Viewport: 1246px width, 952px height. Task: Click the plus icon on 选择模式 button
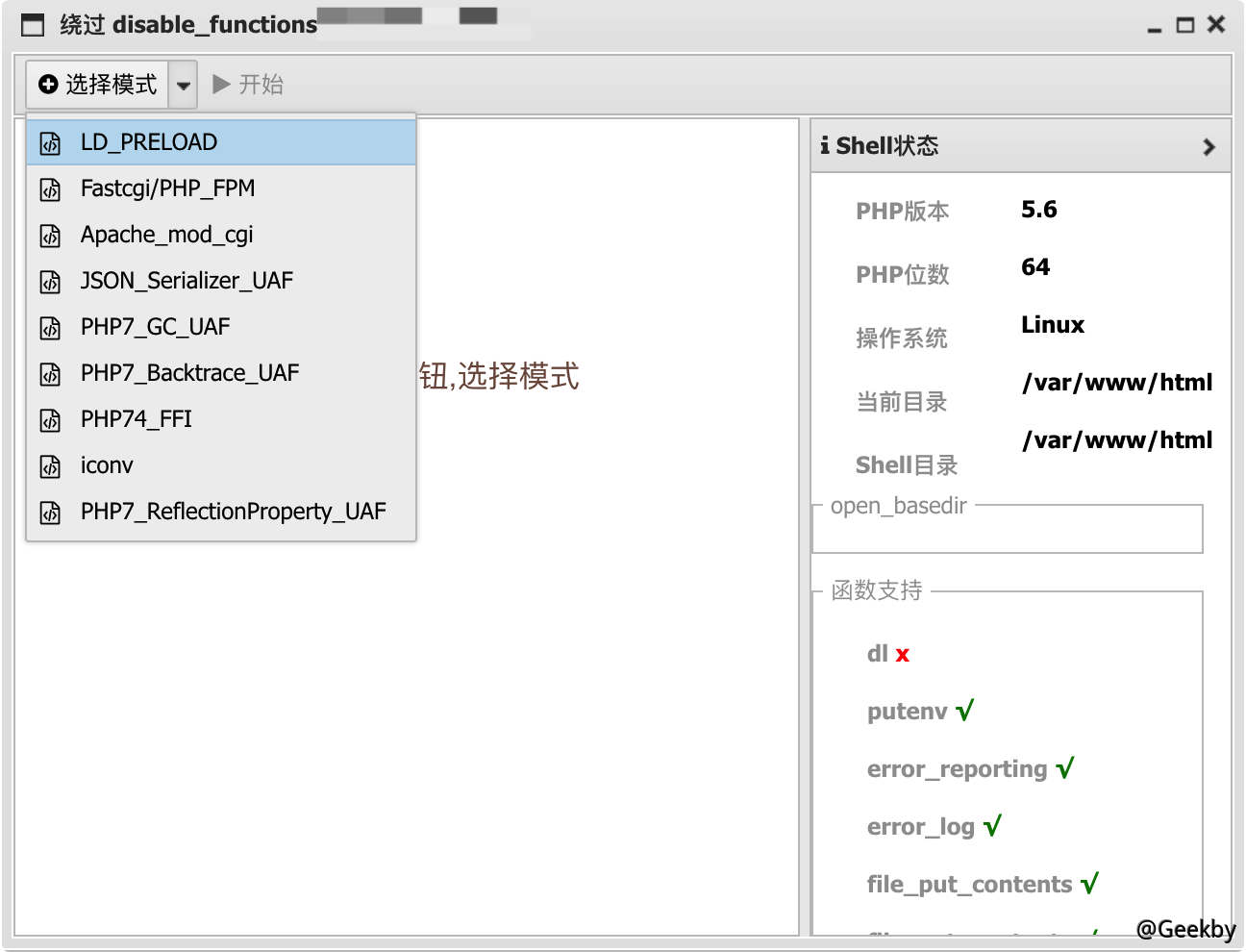(x=47, y=84)
